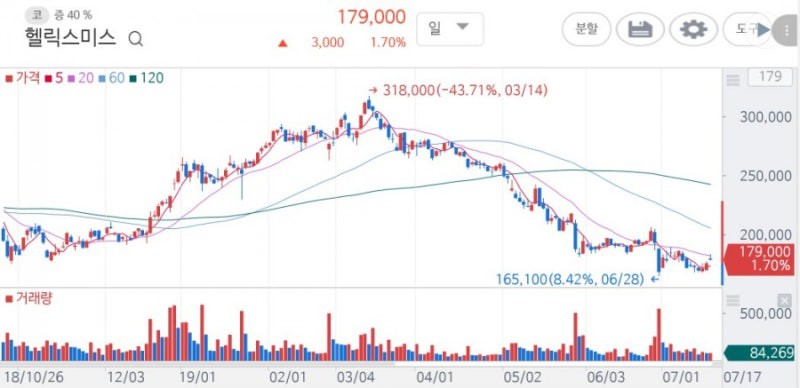Click the 가격 price legend label

point(22,78)
